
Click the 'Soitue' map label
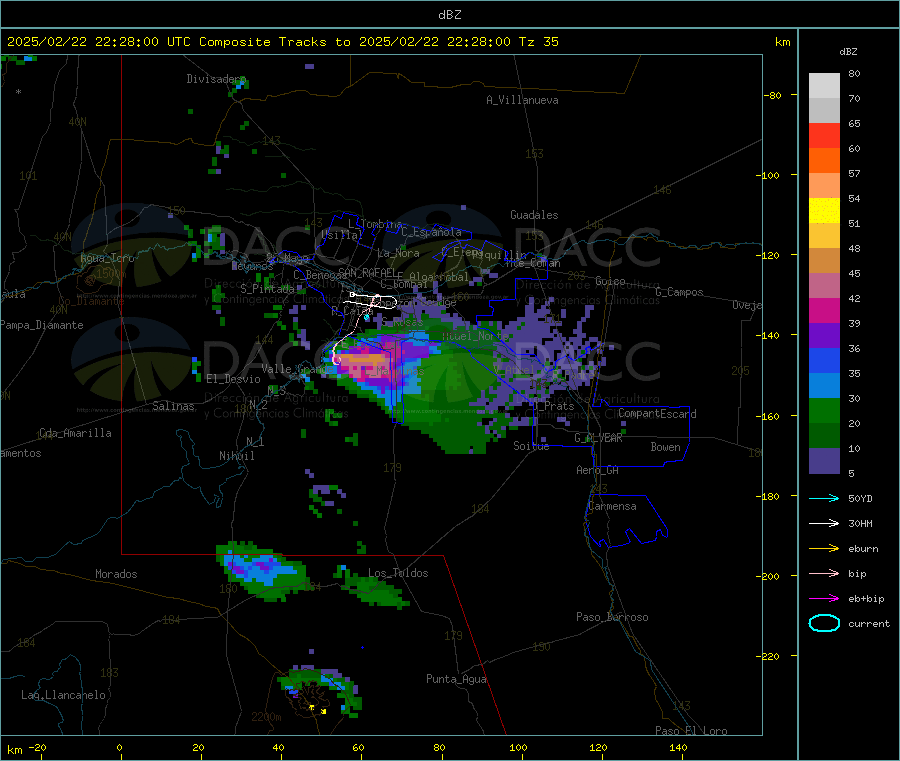tap(531, 446)
